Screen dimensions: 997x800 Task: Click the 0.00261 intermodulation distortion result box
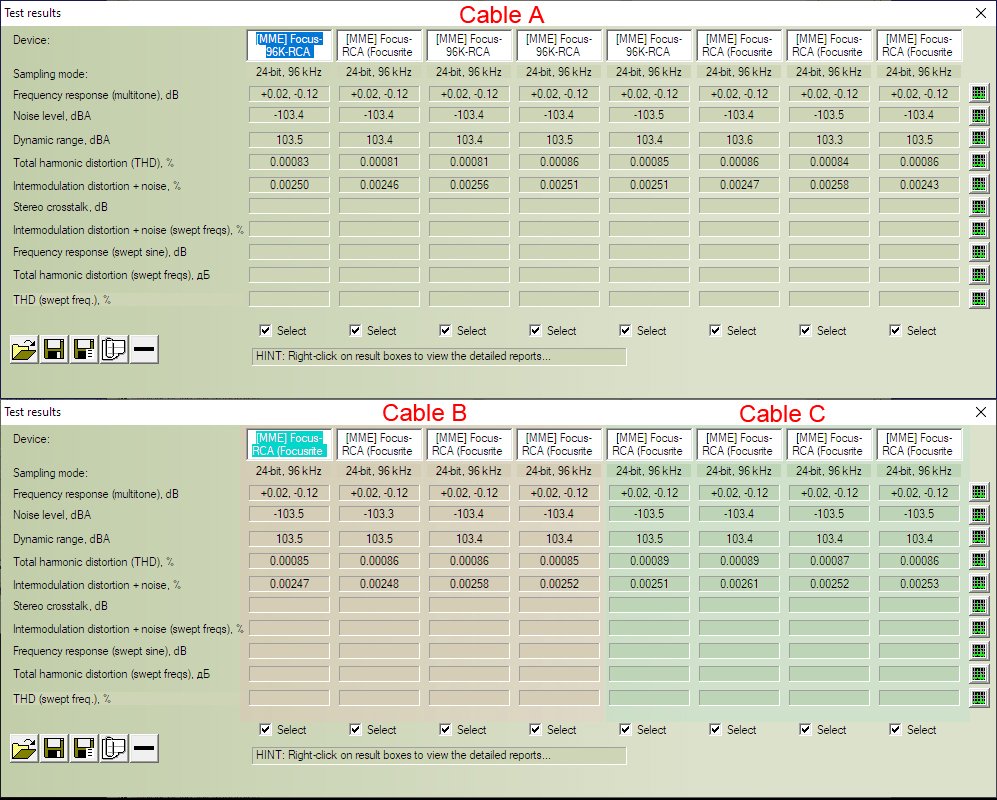coord(739,584)
